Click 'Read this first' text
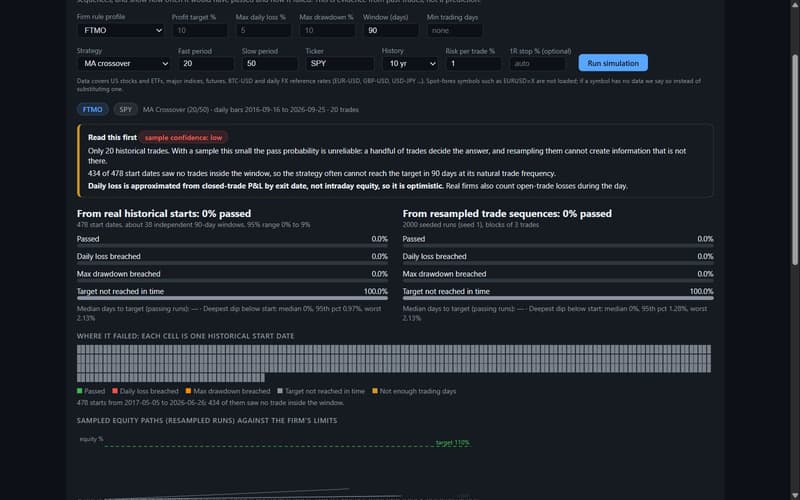Viewport: 800px width, 500px height. [x=112, y=138]
